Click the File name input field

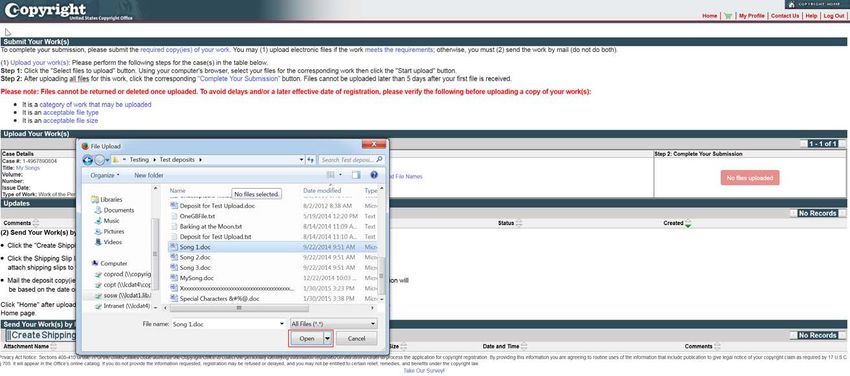224,324
